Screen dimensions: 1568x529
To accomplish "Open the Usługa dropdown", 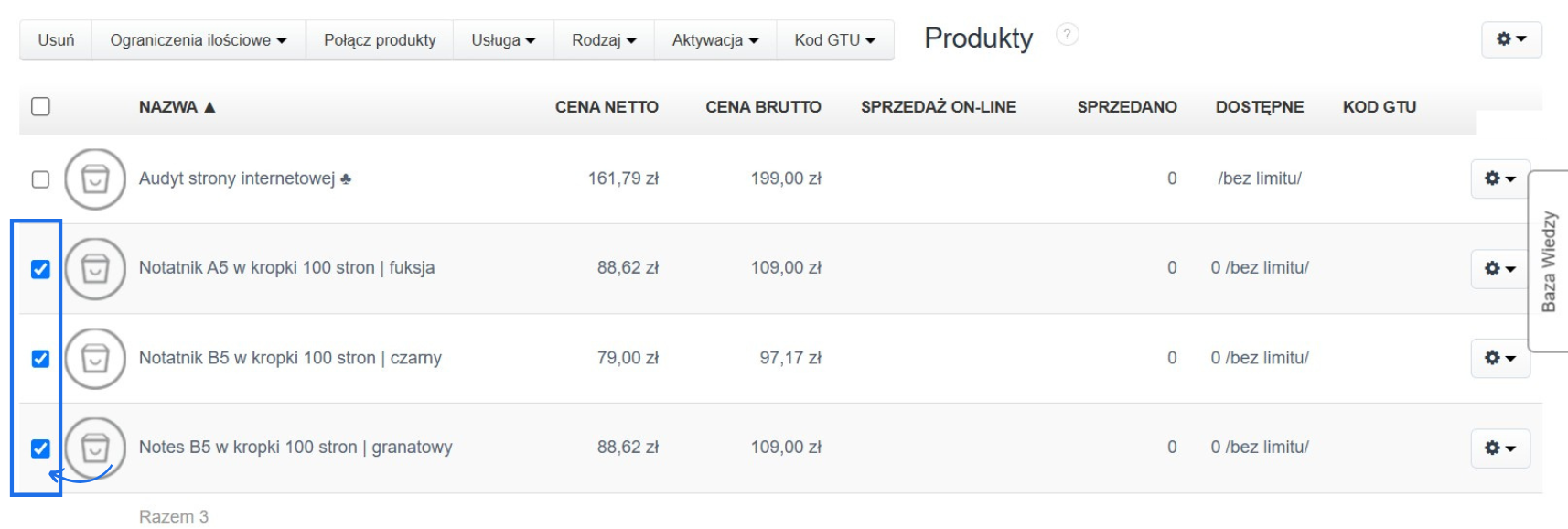I will pyautogui.click(x=501, y=38).
